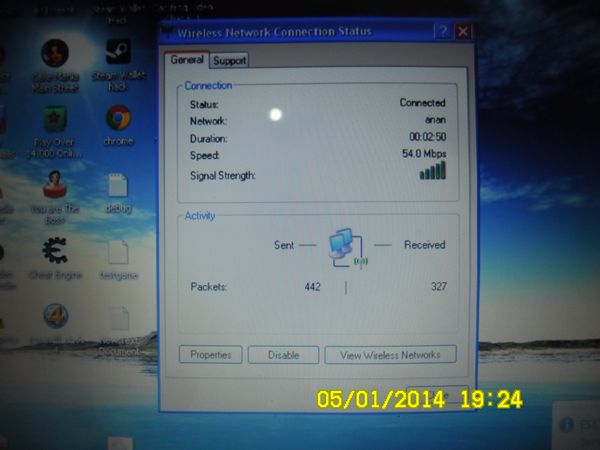Switch to the General tab
The width and height of the screenshot is (600, 450).
pos(187,60)
